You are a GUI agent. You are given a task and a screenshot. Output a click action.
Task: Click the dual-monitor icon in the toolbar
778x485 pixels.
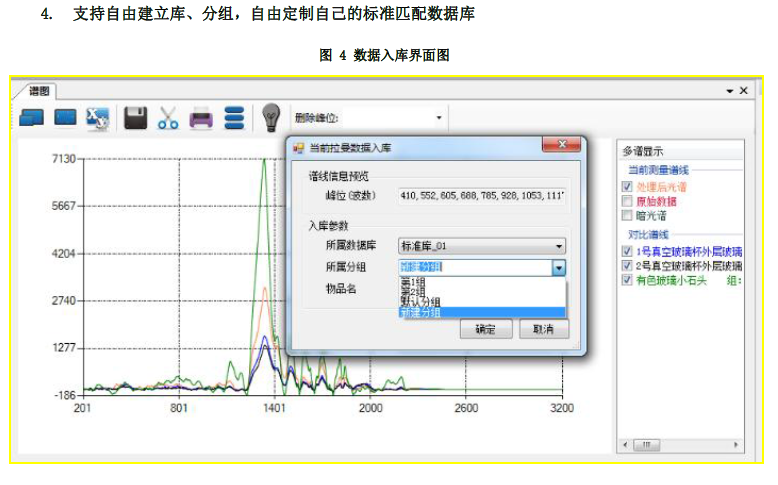click(32, 118)
